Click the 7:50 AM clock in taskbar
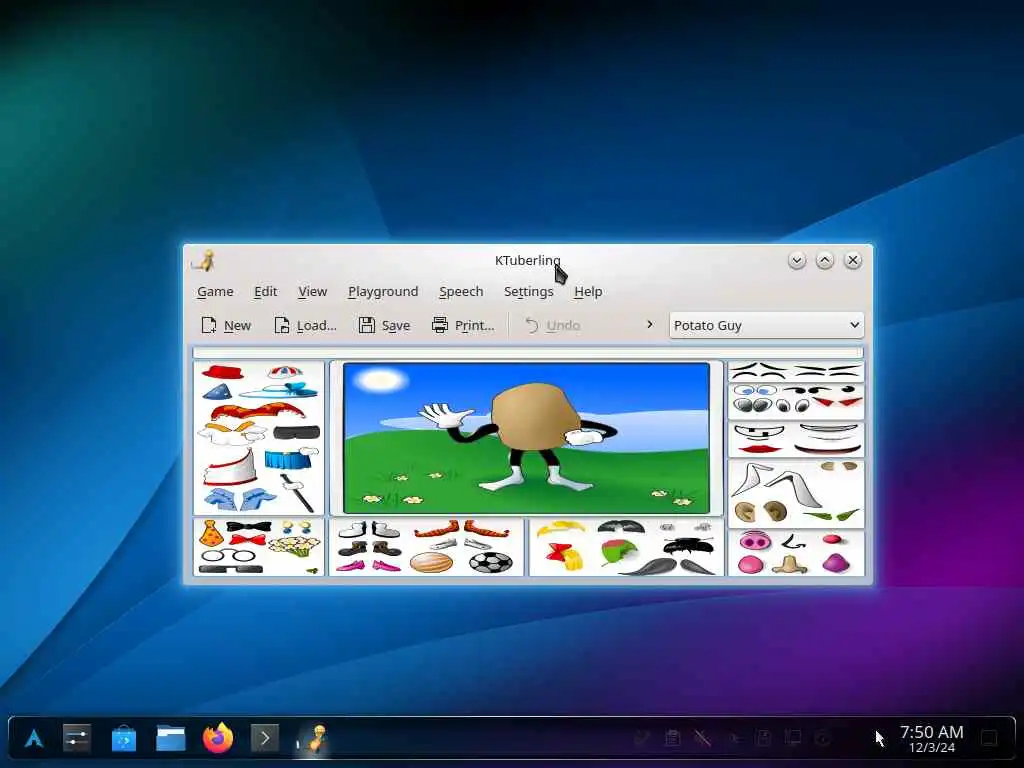Screen dimensions: 1024x768 pos(931,739)
